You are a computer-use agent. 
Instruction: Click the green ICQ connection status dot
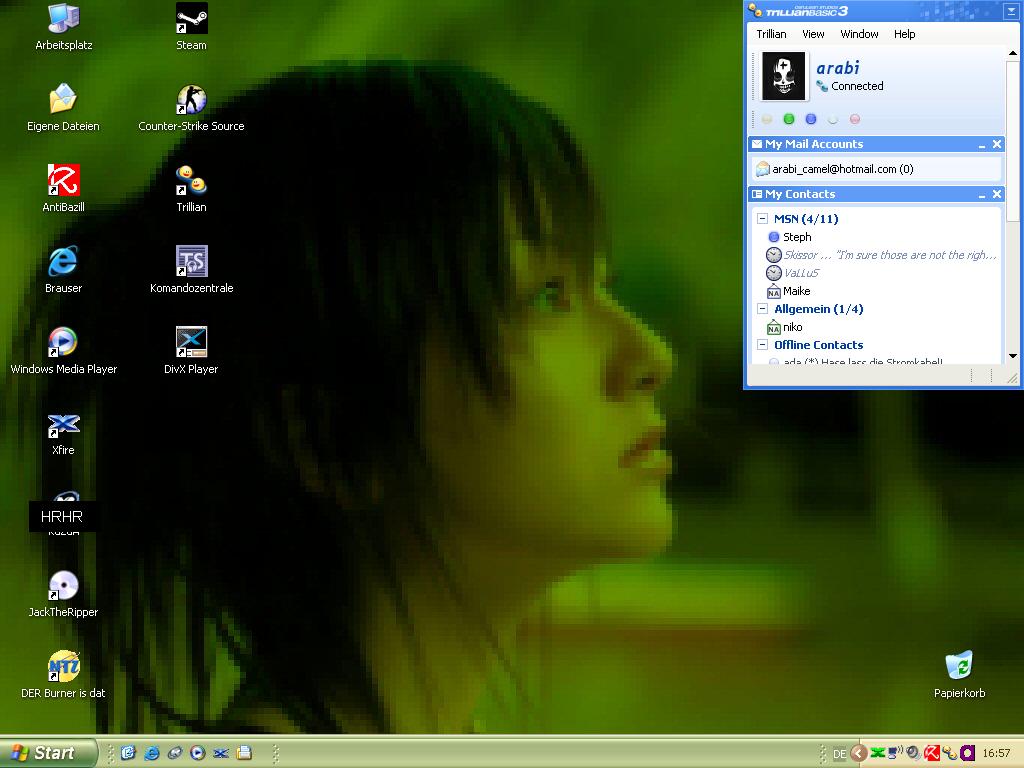click(789, 119)
